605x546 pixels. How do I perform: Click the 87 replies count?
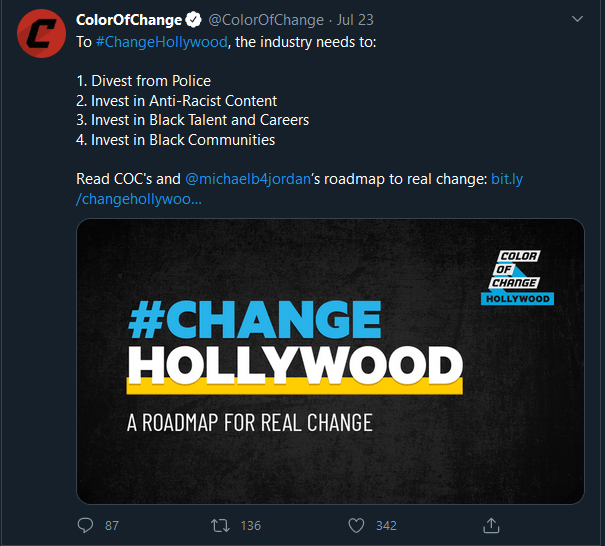pos(111,525)
